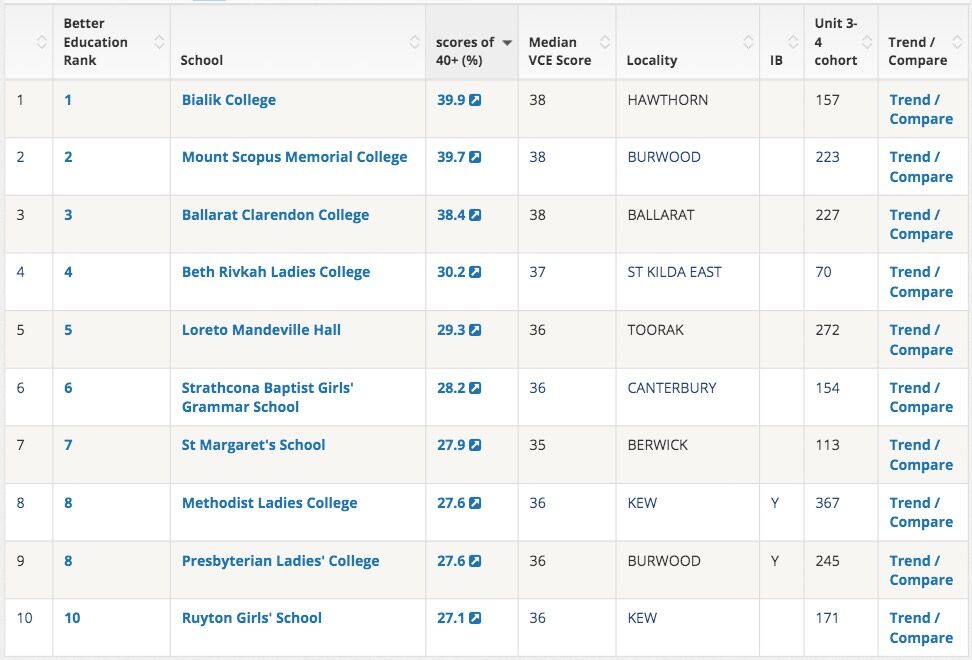The width and height of the screenshot is (972, 660).
Task: Click Trend / Compare for Ruyton Girls' School
Action: (x=920, y=627)
